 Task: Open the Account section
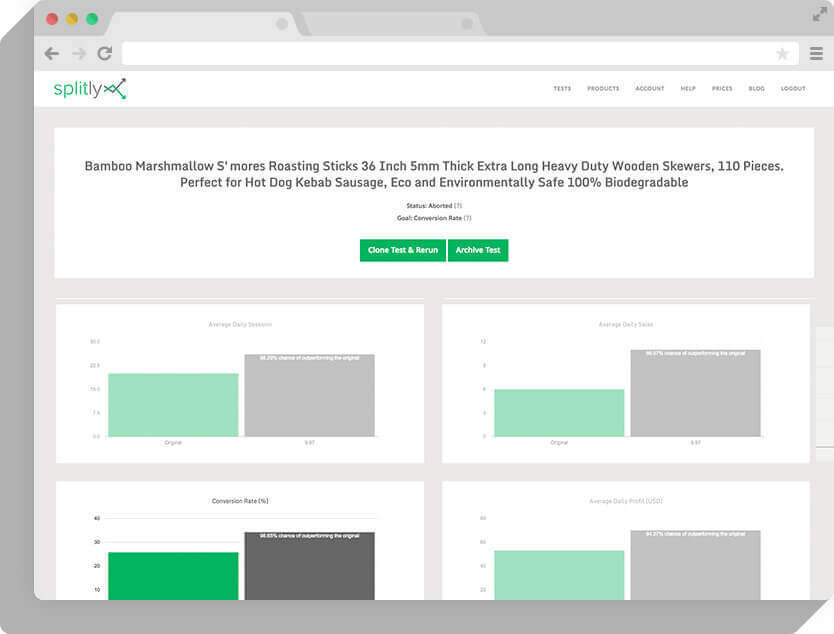point(649,89)
